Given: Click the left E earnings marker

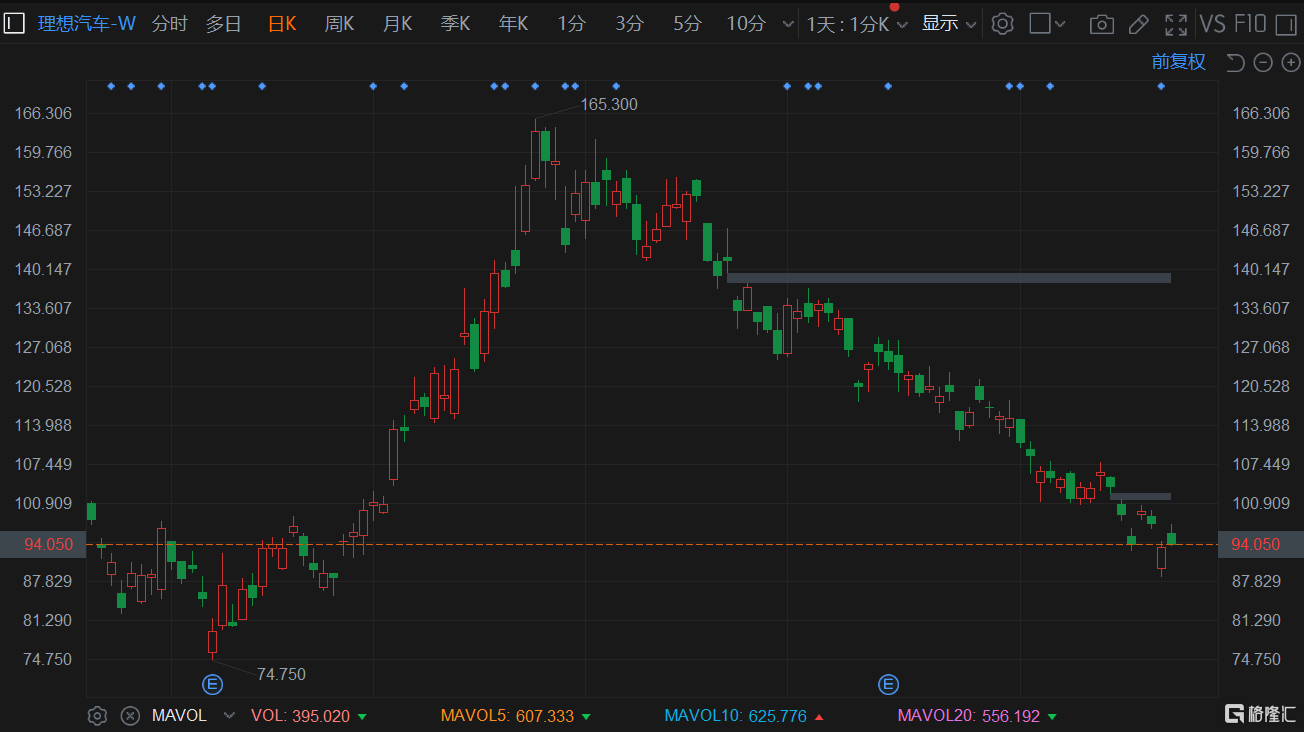Looking at the screenshot, I should pos(212,685).
